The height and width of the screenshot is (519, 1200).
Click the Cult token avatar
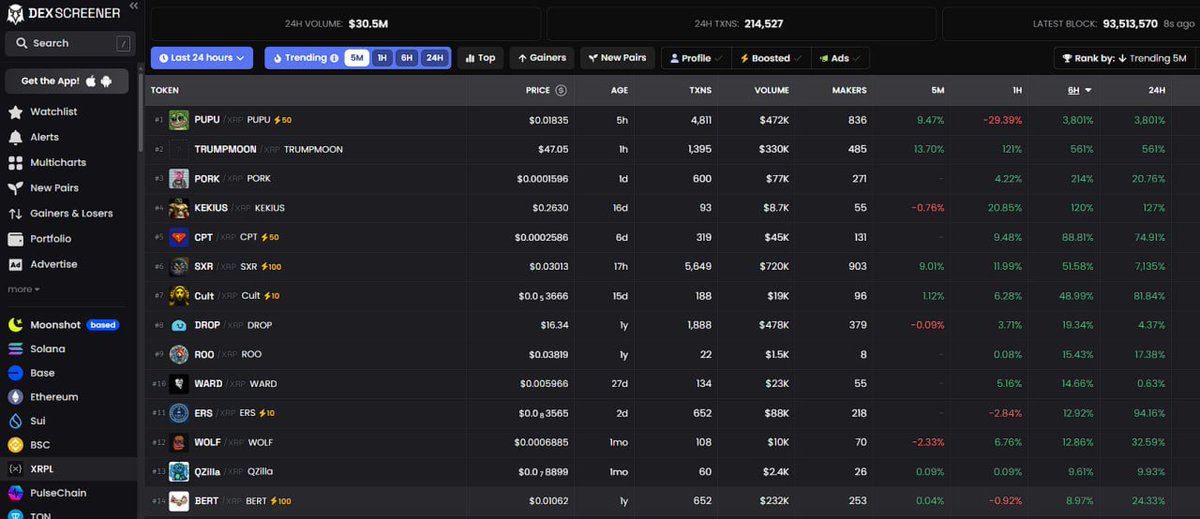[x=179, y=296]
